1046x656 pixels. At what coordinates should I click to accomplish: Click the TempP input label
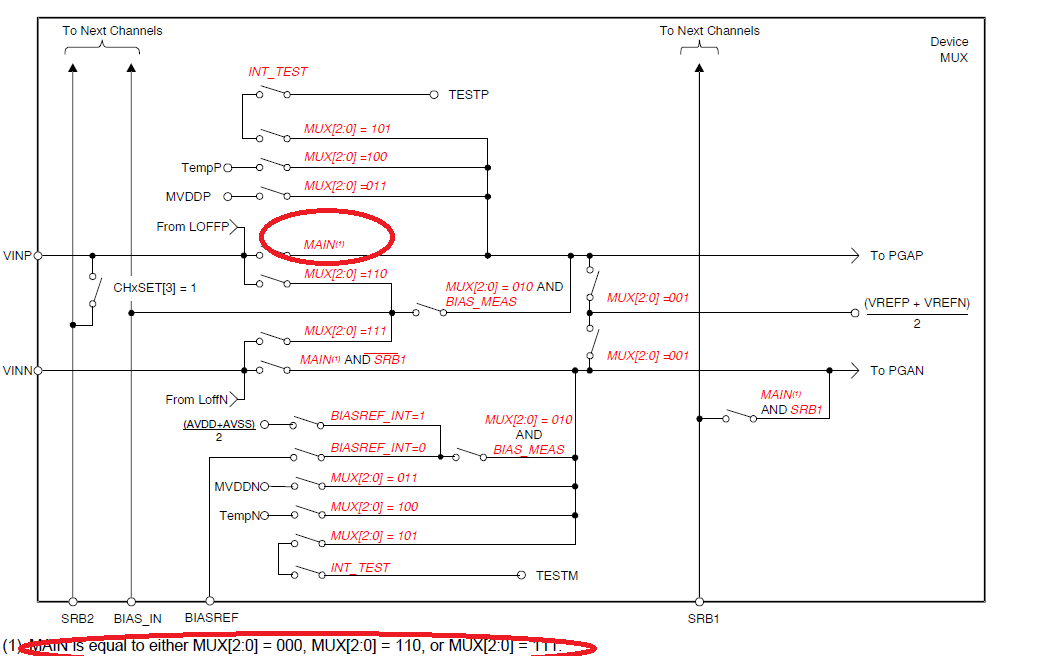pos(201,168)
